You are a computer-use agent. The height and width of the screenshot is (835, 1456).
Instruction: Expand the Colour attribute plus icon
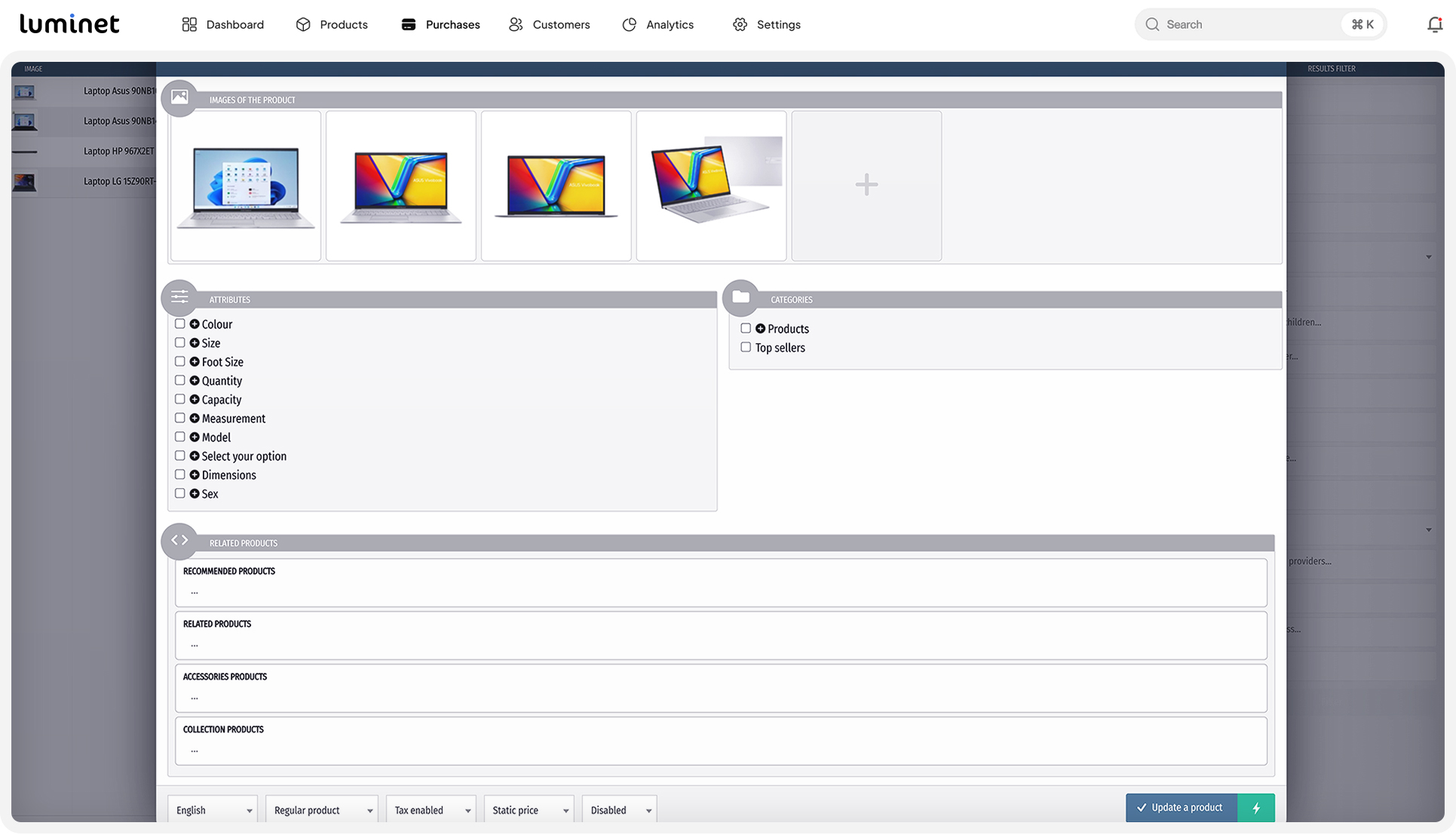[x=195, y=324]
